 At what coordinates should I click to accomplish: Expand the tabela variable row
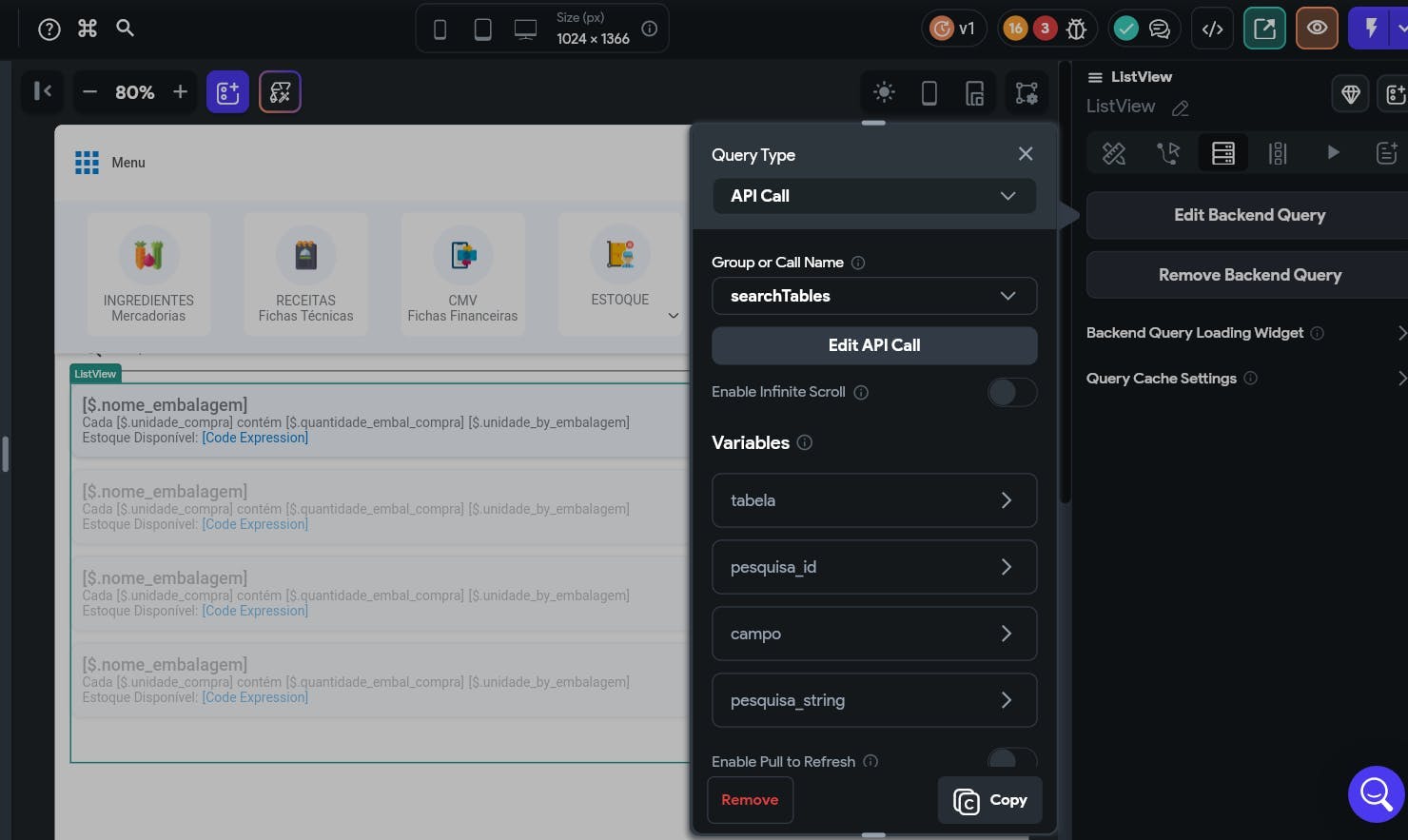pyautogui.click(x=874, y=500)
